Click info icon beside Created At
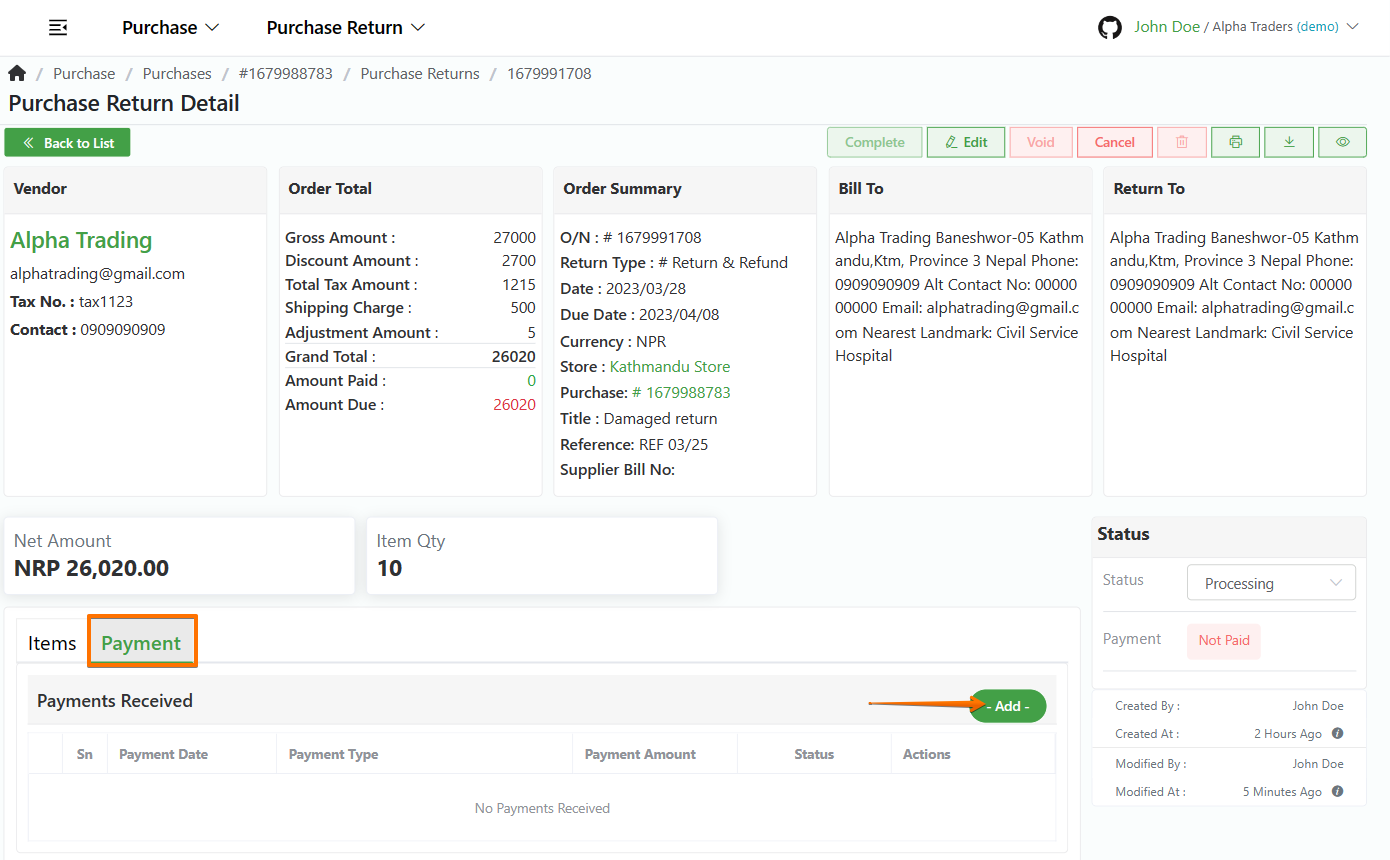 point(1338,733)
